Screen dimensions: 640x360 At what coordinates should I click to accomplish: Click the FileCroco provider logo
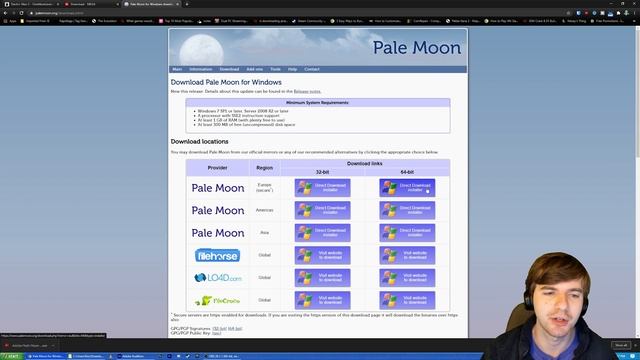coord(218,300)
